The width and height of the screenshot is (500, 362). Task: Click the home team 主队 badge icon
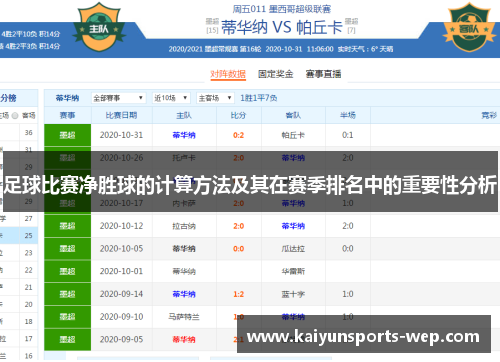99,27
